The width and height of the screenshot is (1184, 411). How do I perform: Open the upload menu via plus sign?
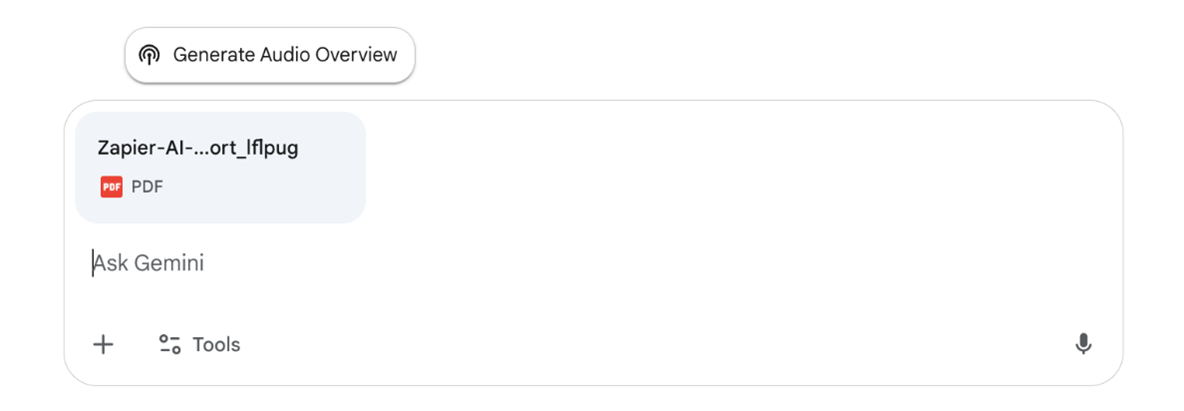click(103, 344)
